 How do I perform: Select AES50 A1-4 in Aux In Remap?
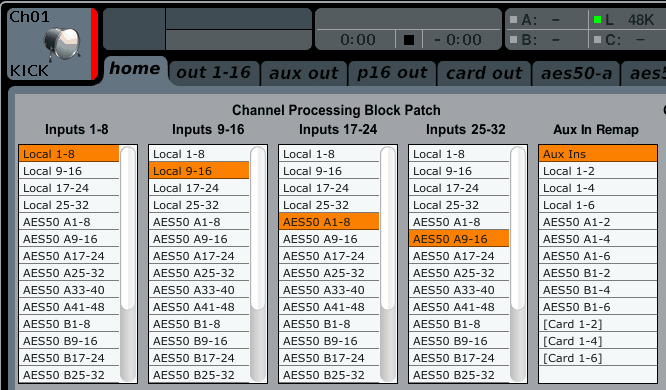598,239
